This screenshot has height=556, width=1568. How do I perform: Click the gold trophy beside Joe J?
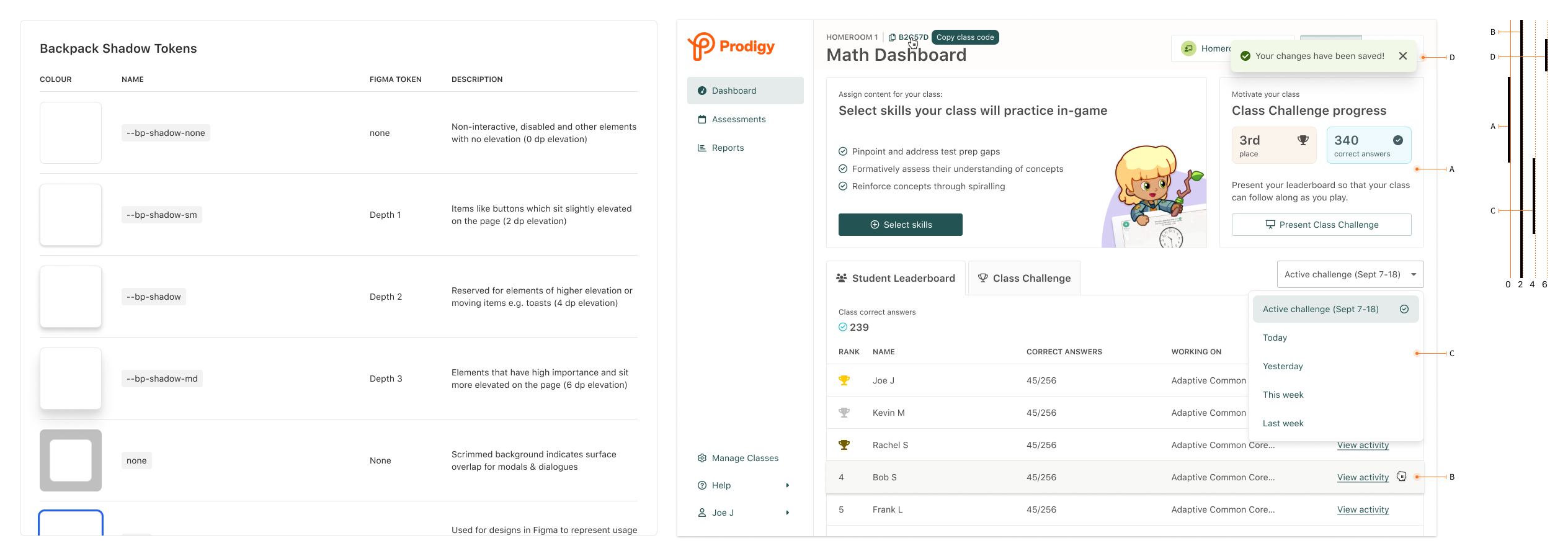[844, 380]
